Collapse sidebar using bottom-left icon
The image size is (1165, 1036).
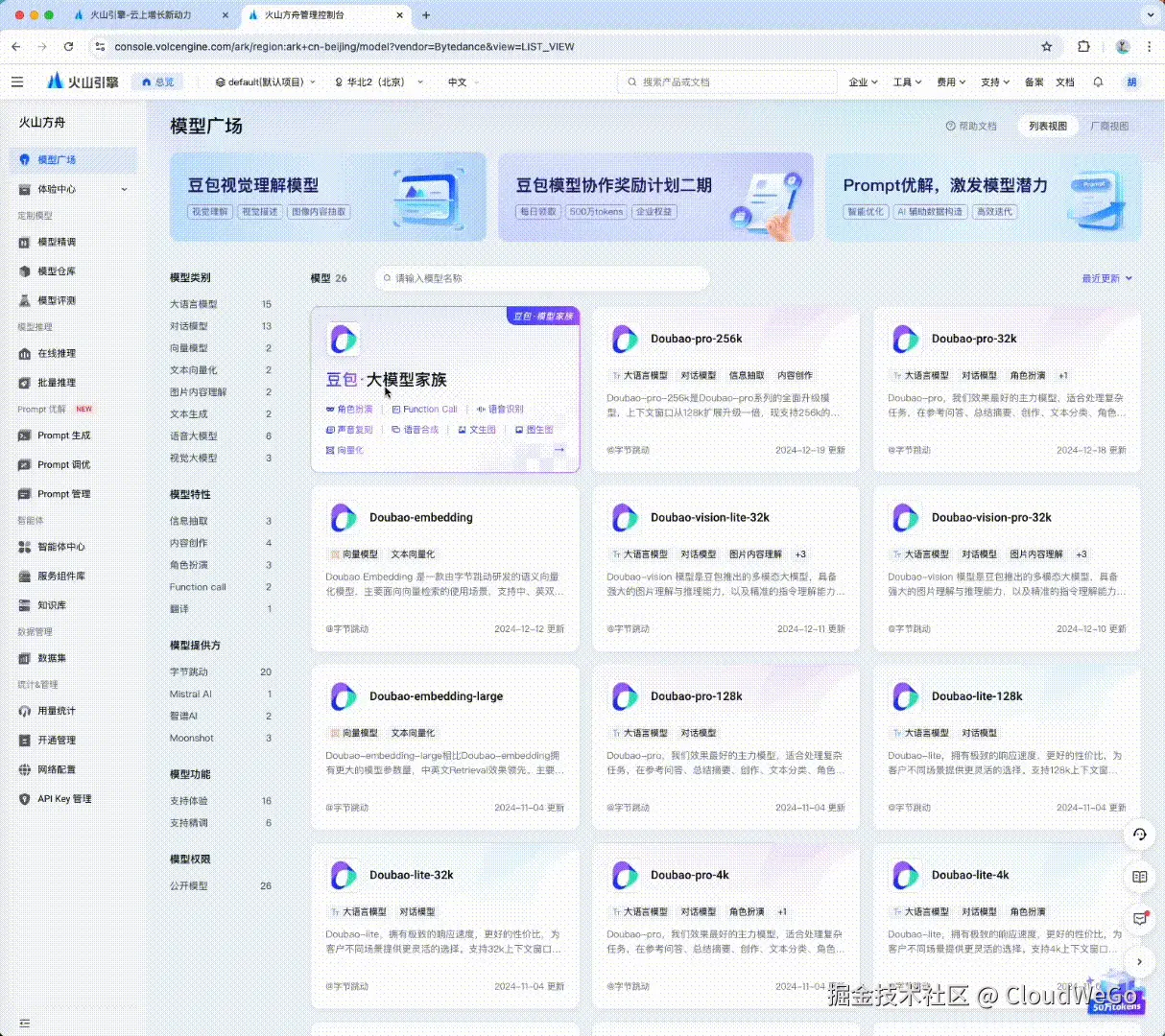[25, 1024]
